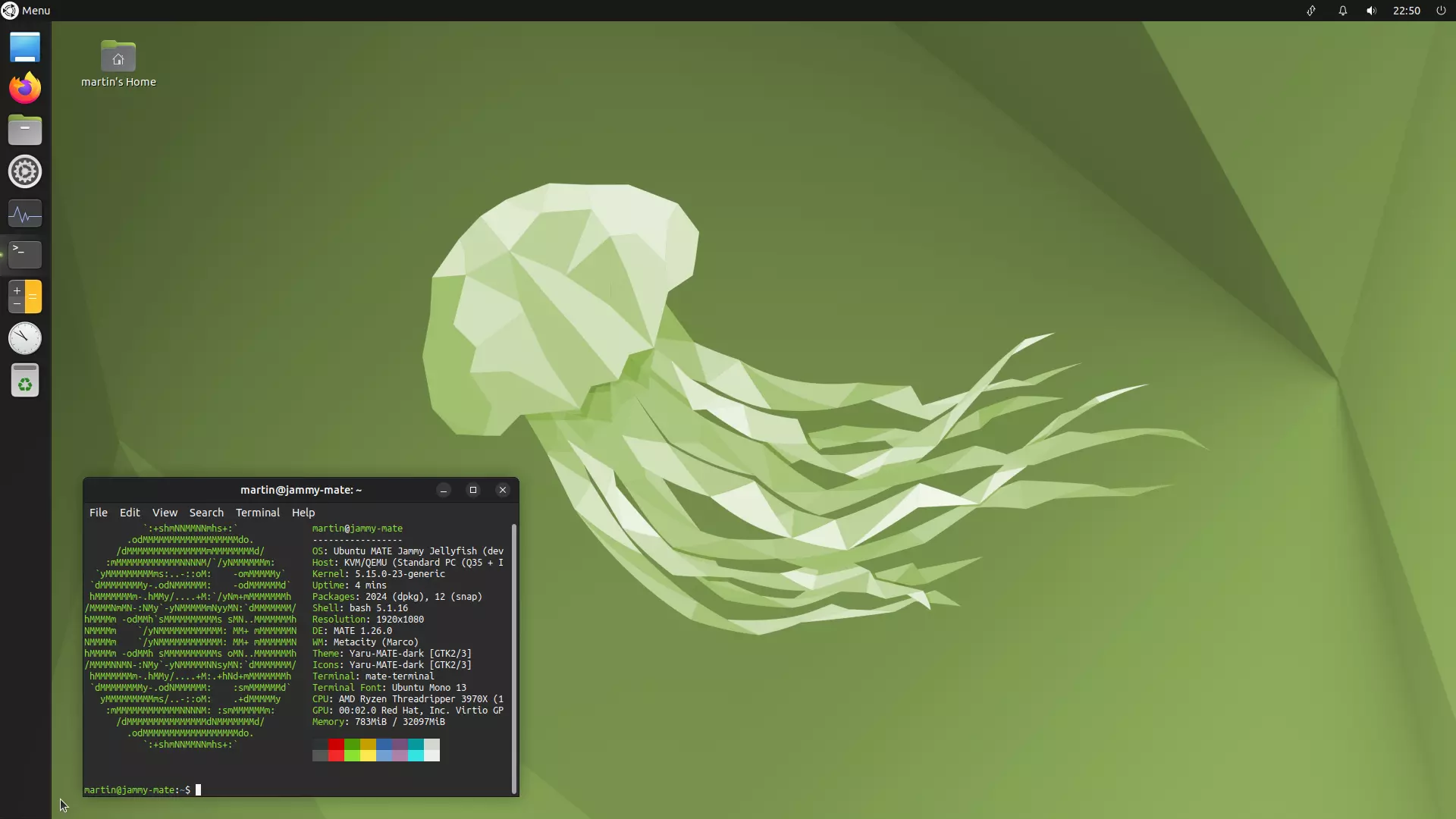Click the terminal vertical scrollbar
The height and width of the screenshot is (819, 1456).
click(x=514, y=658)
